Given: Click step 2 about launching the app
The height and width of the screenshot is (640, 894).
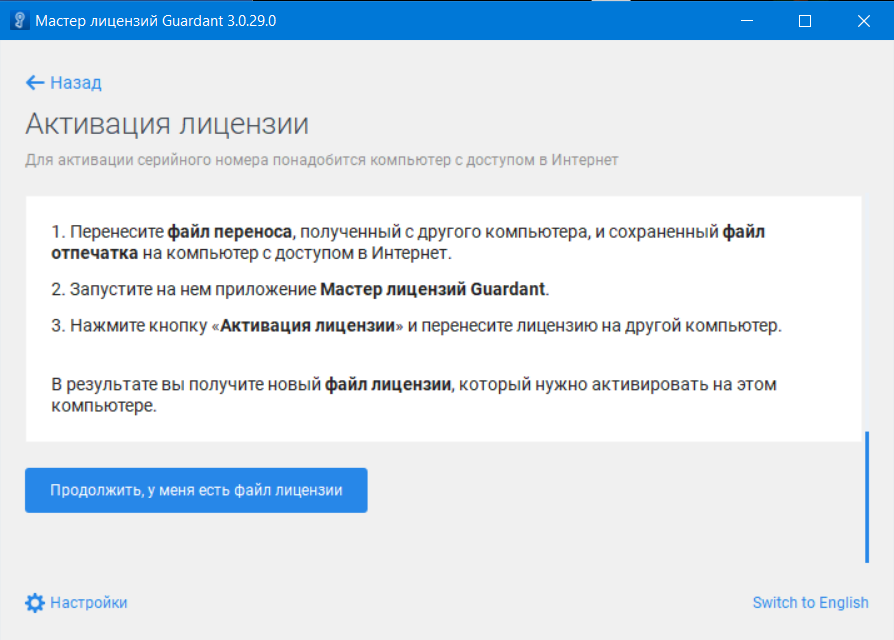Looking at the screenshot, I should [300, 290].
